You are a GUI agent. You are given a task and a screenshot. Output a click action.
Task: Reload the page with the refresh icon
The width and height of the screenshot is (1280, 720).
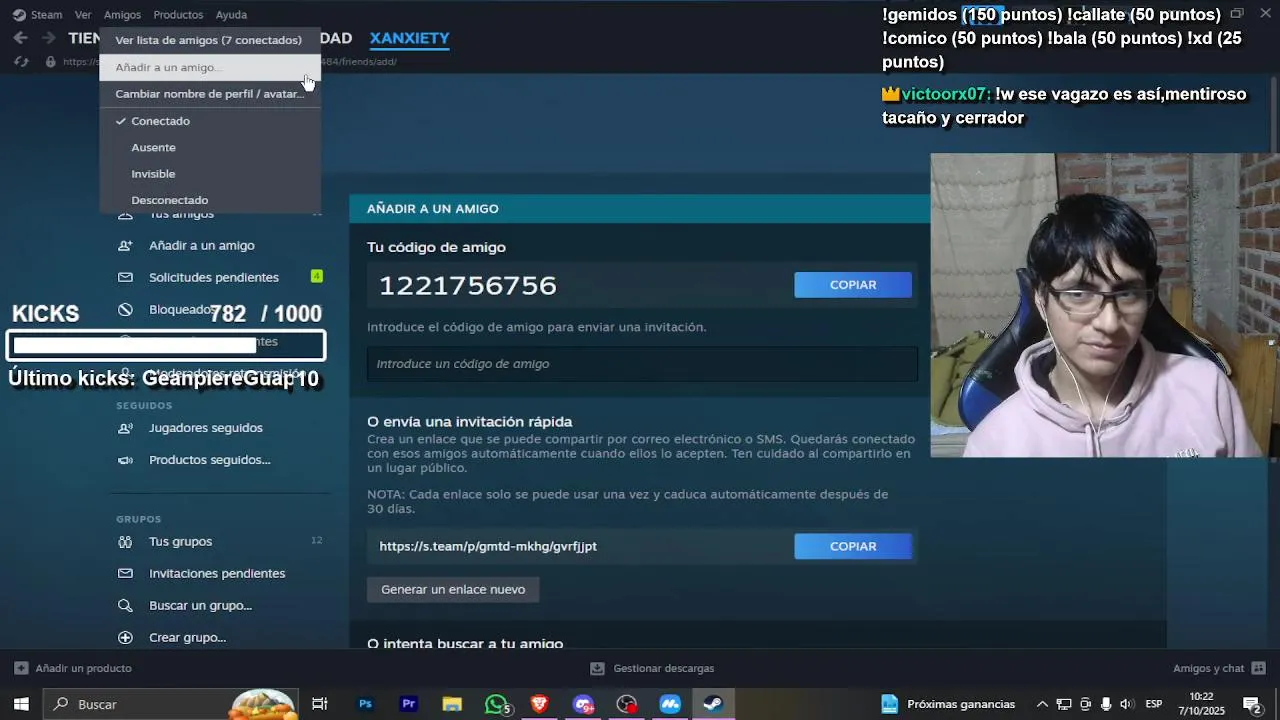pos(21,62)
